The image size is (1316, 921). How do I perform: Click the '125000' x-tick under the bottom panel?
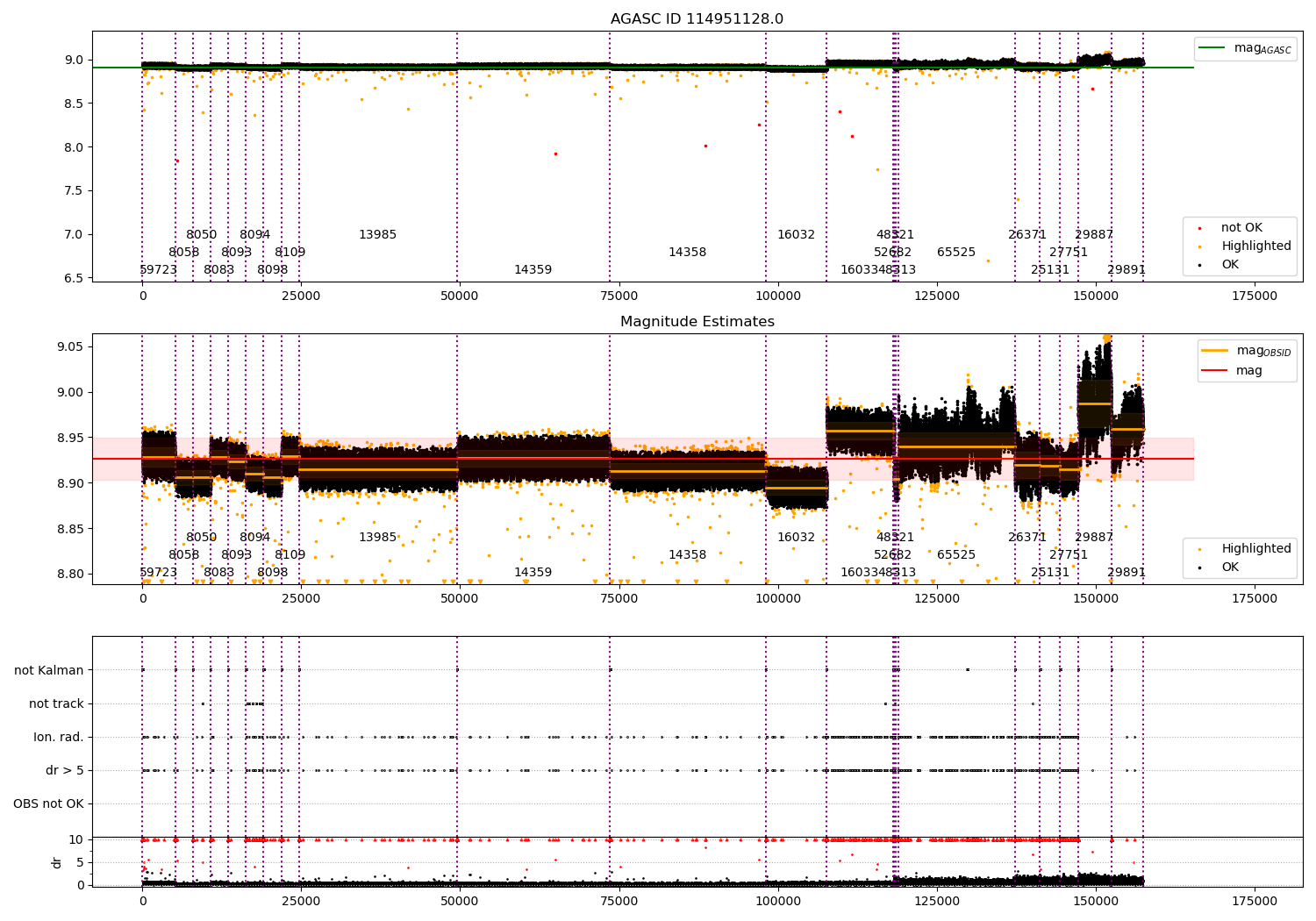pyautogui.click(x=937, y=902)
